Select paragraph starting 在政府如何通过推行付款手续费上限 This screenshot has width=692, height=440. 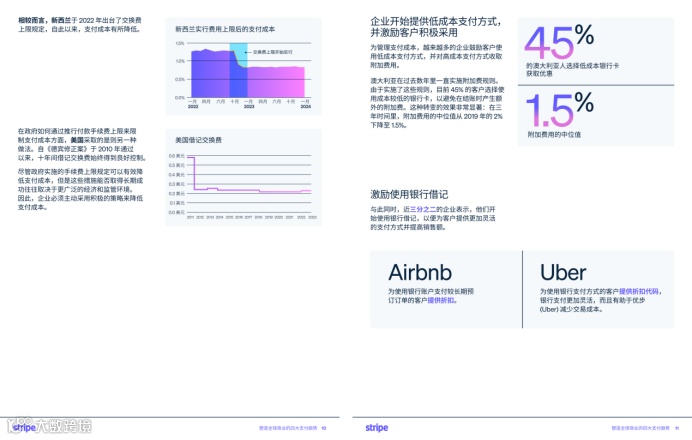point(82,145)
